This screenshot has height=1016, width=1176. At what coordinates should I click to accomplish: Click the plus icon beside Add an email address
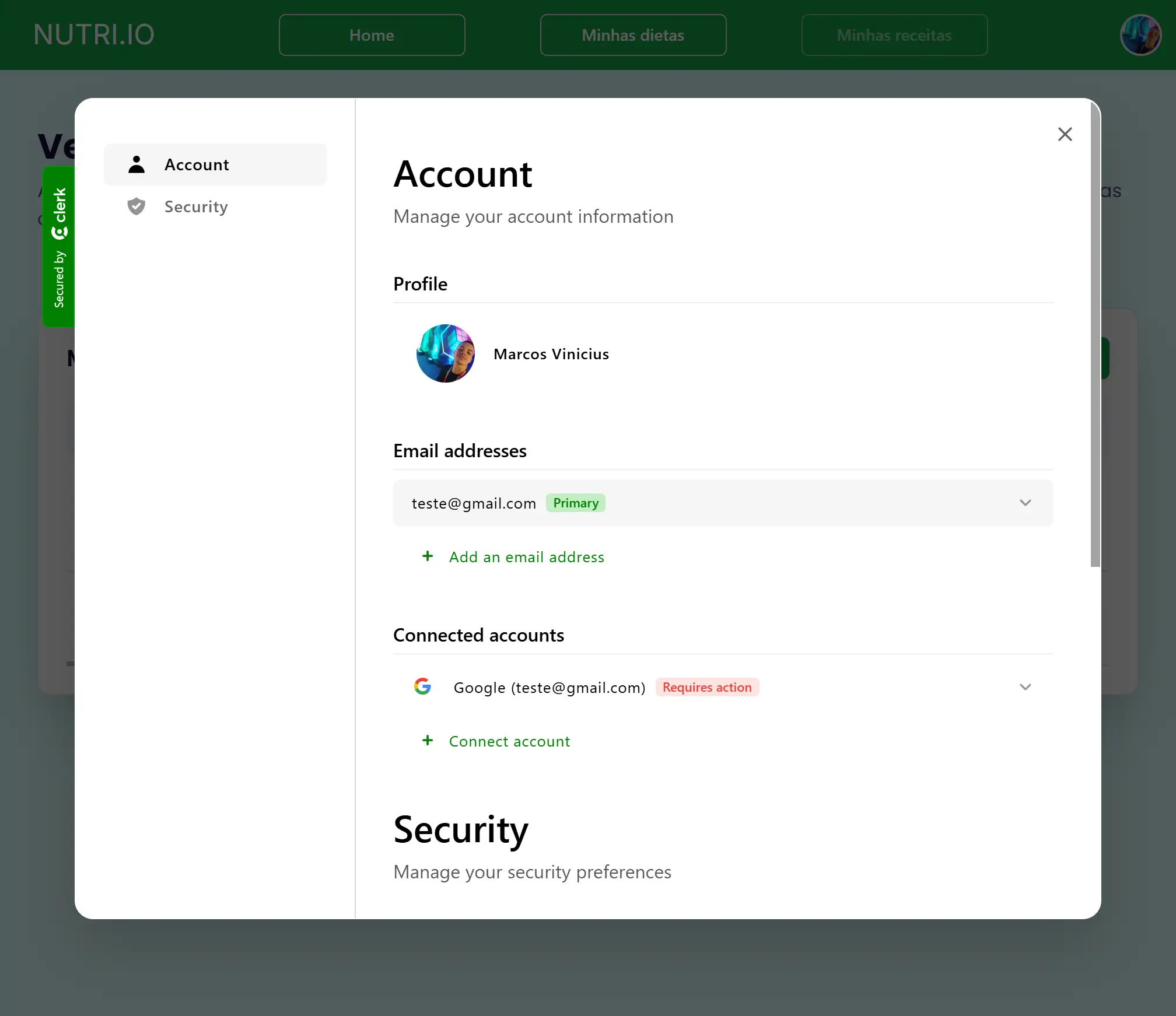point(428,556)
